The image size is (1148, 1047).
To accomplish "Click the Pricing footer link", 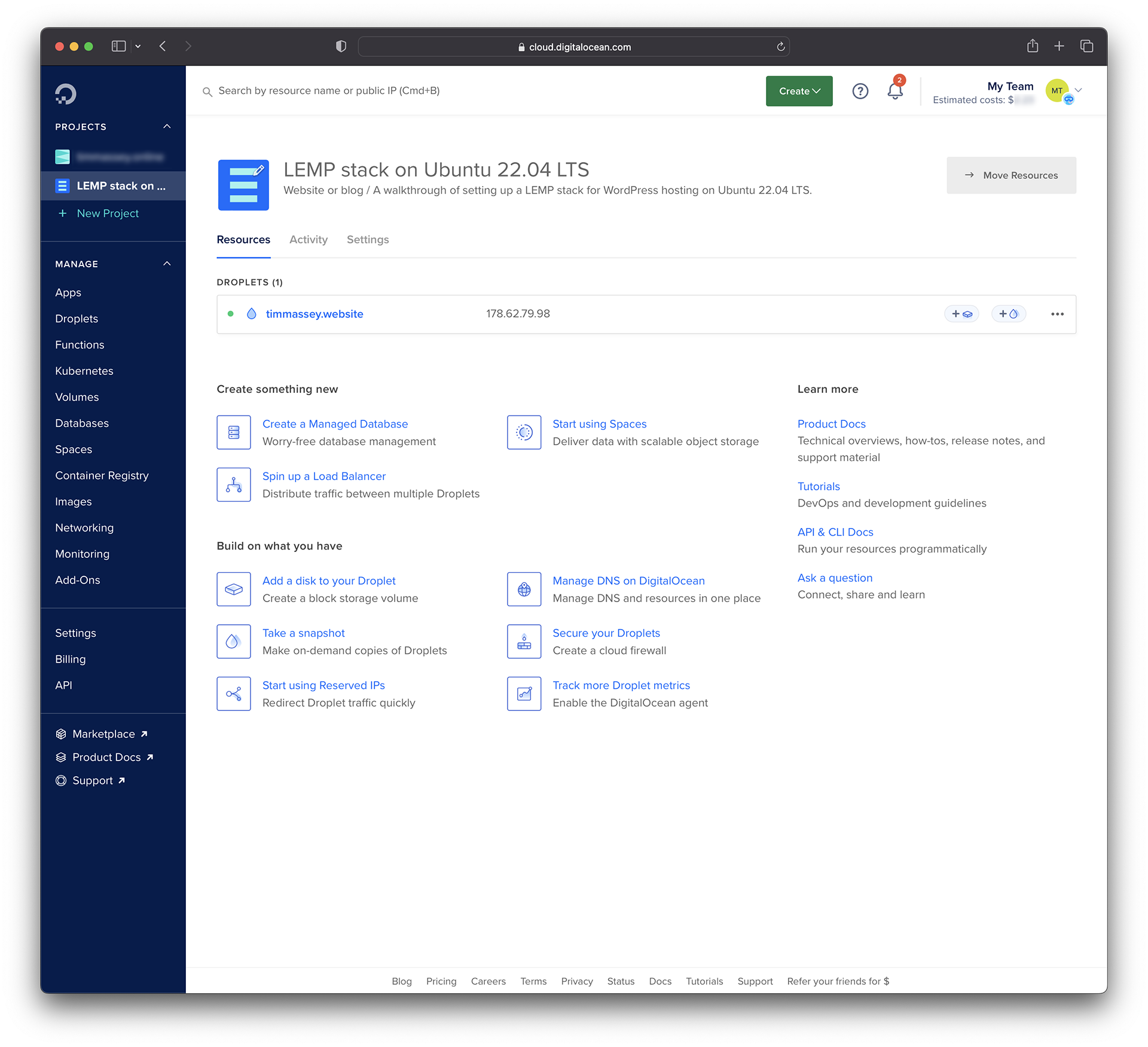I will click(441, 981).
